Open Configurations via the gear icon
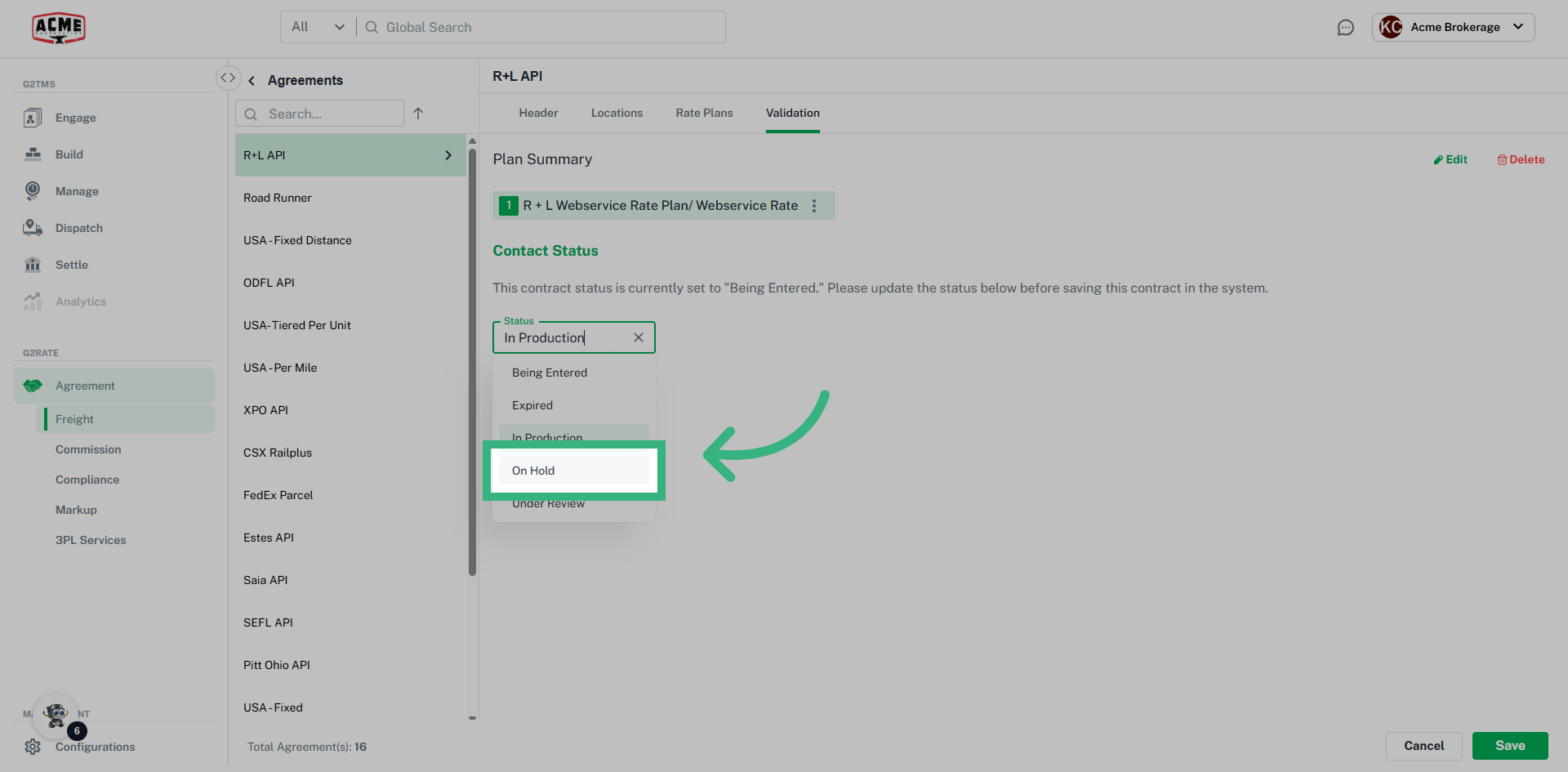 pyautogui.click(x=32, y=746)
